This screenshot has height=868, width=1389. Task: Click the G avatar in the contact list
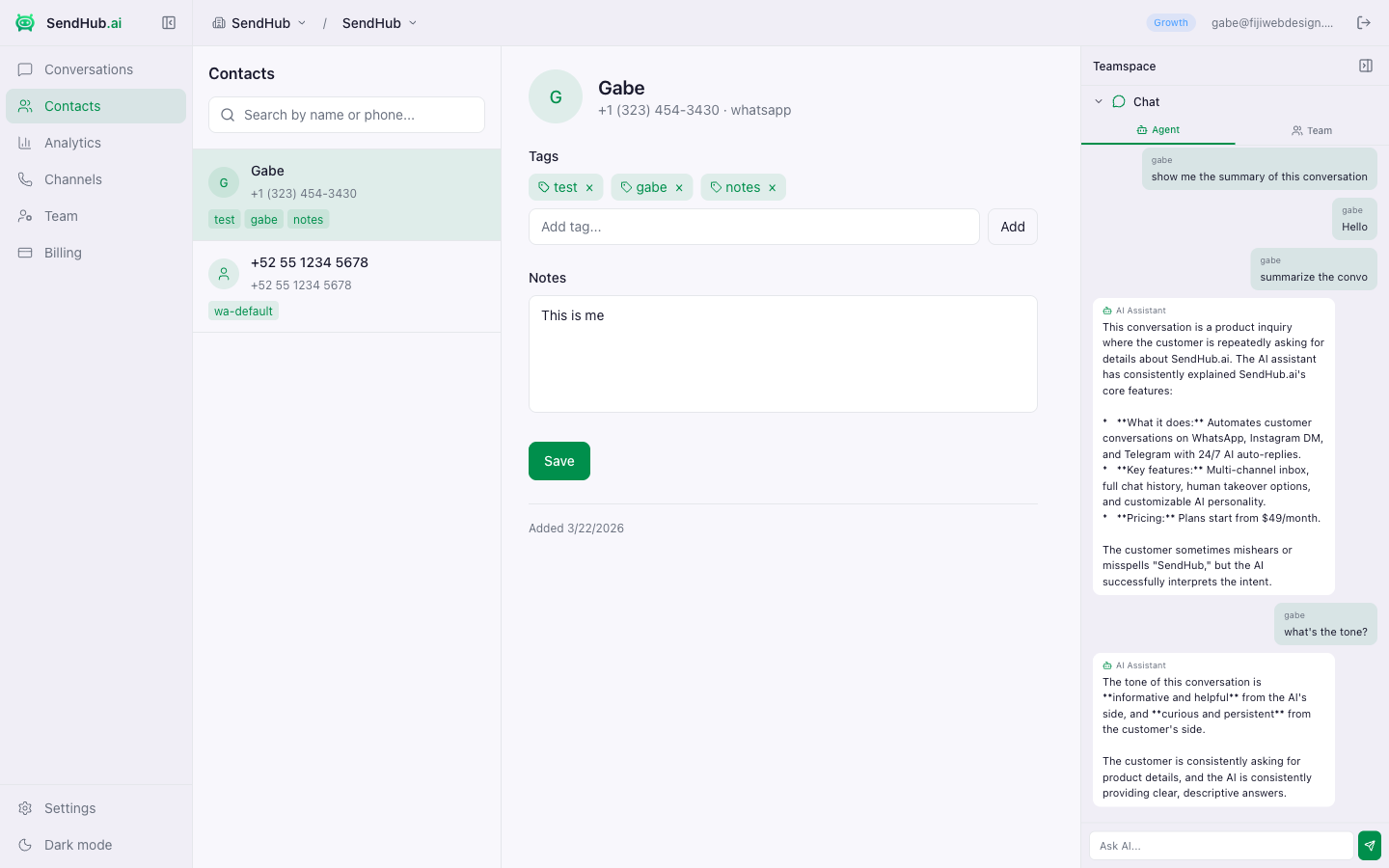pyautogui.click(x=224, y=182)
